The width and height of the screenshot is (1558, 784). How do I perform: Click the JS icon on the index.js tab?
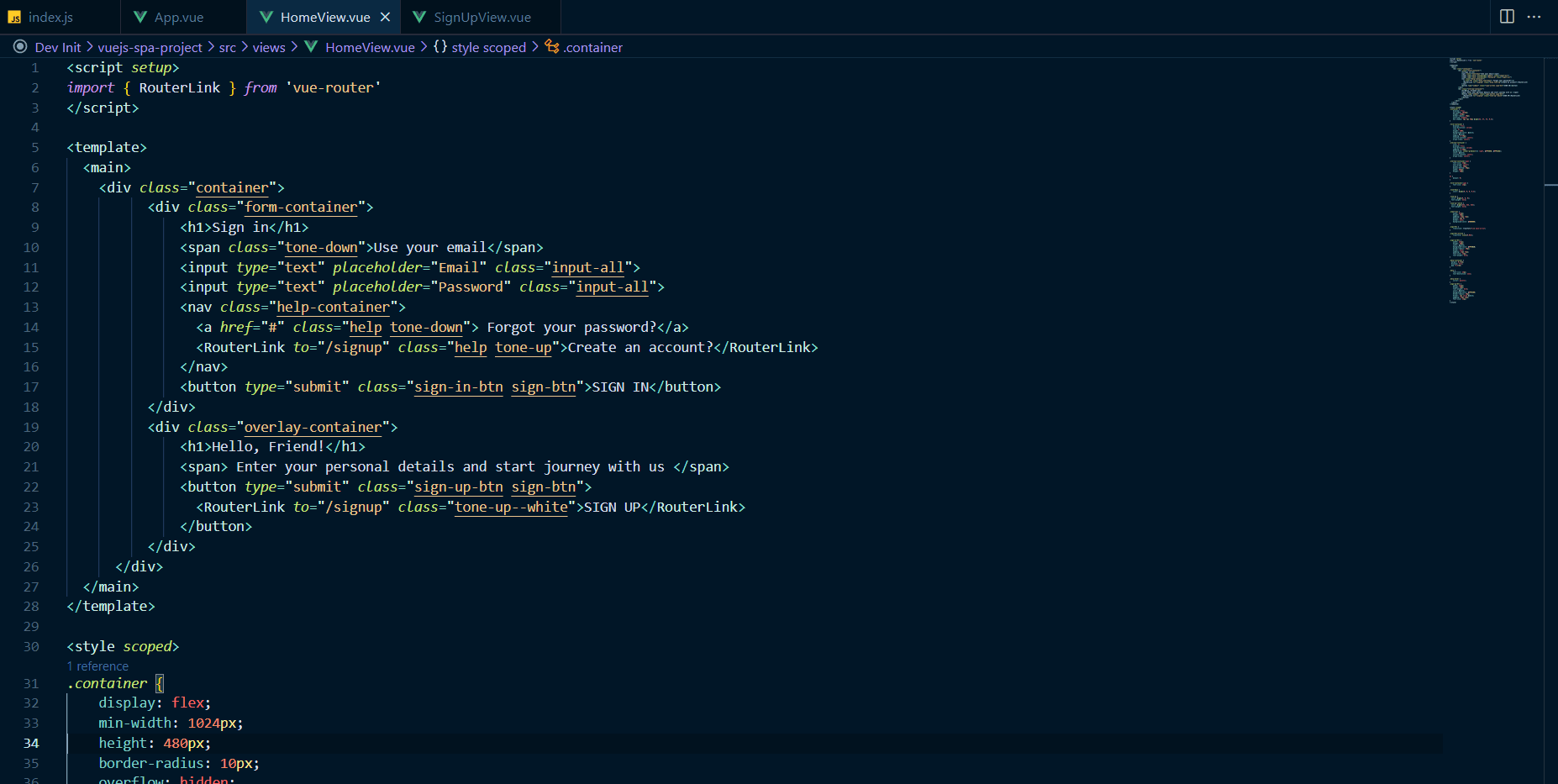point(16,16)
